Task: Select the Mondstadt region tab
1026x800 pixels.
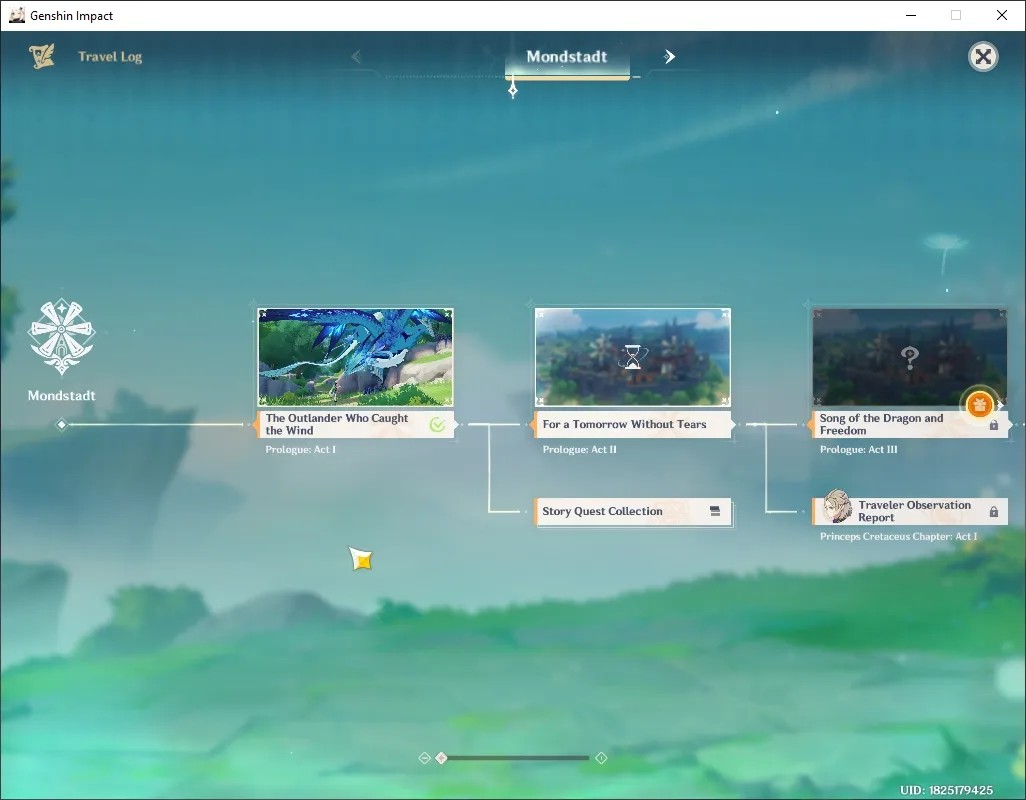Action: pyautogui.click(x=567, y=57)
